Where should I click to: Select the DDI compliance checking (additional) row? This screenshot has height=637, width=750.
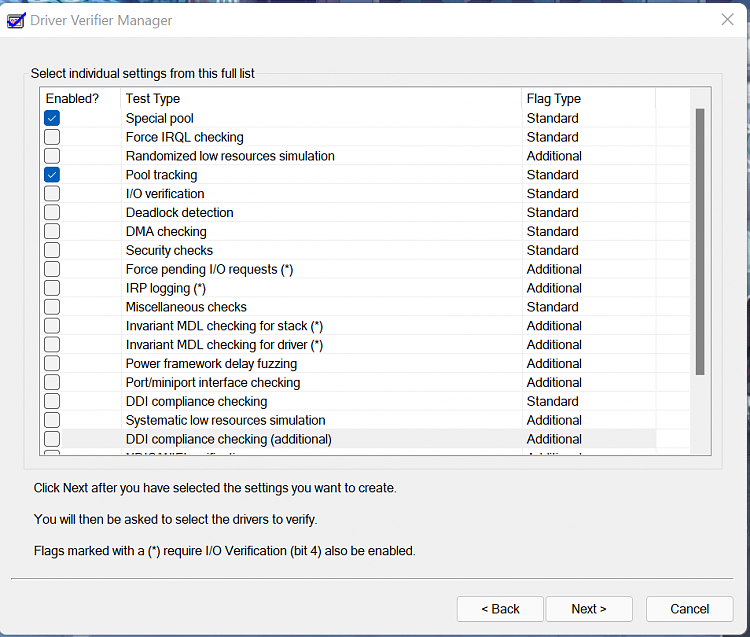229,439
